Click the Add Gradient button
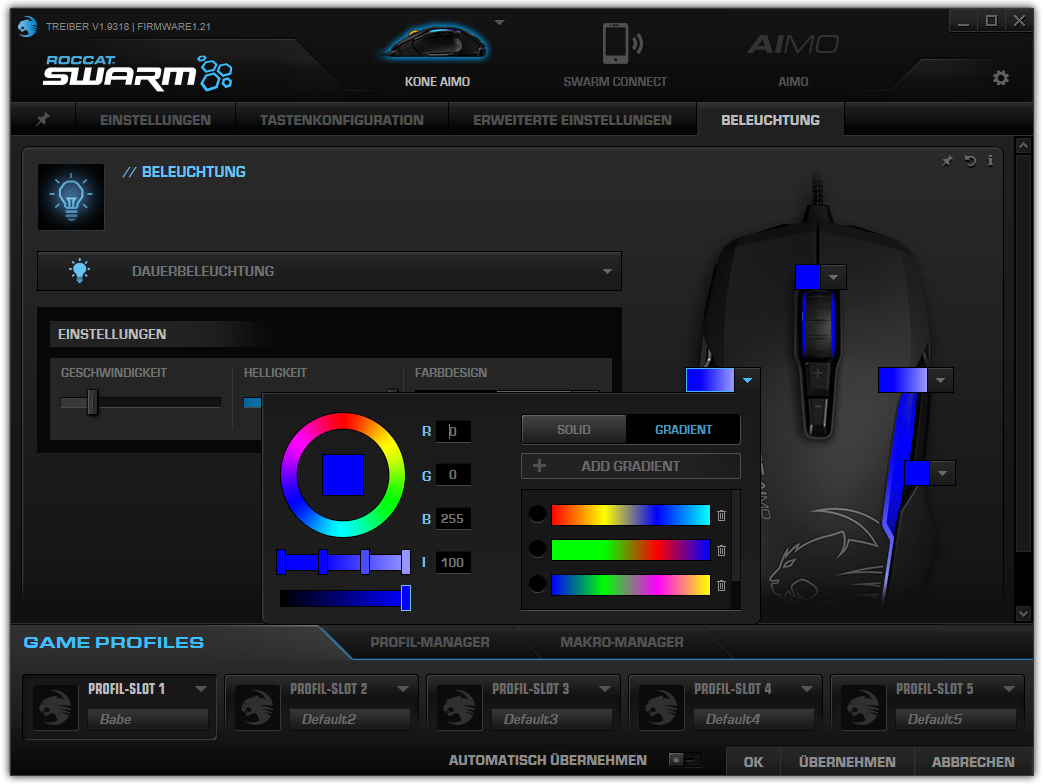Viewport: 1044px width, 784px height. [x=630, y=466]
